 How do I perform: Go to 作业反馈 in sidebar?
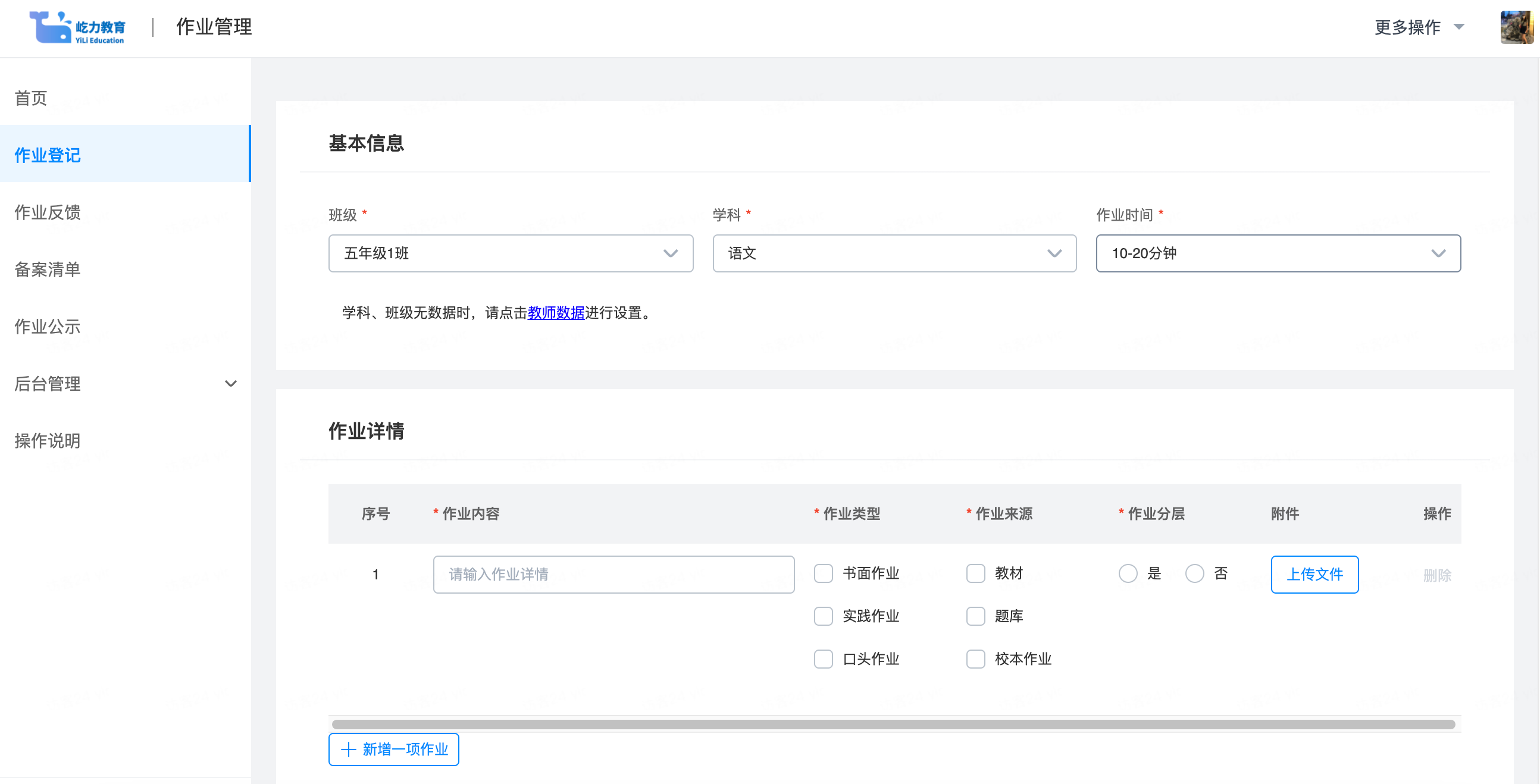point(48,212)
